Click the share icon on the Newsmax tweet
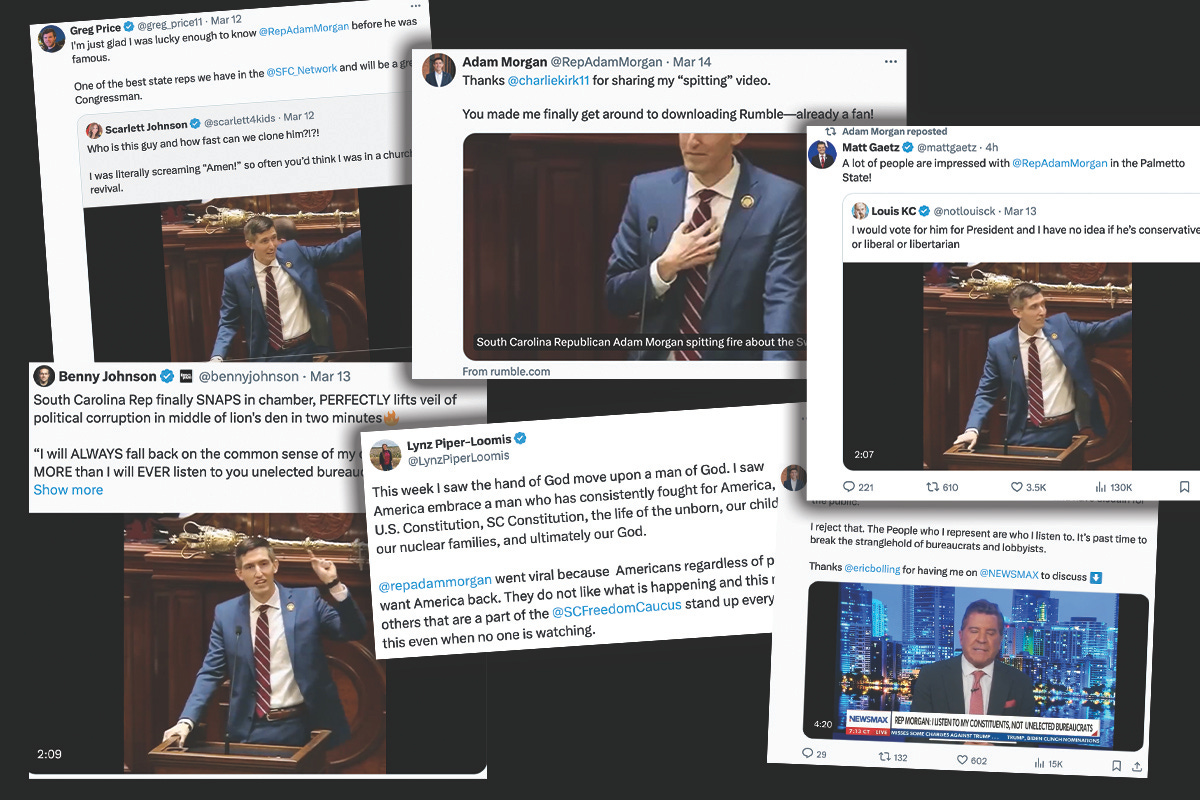This screenshot has width=1200, height=800. click(1136, 767)
